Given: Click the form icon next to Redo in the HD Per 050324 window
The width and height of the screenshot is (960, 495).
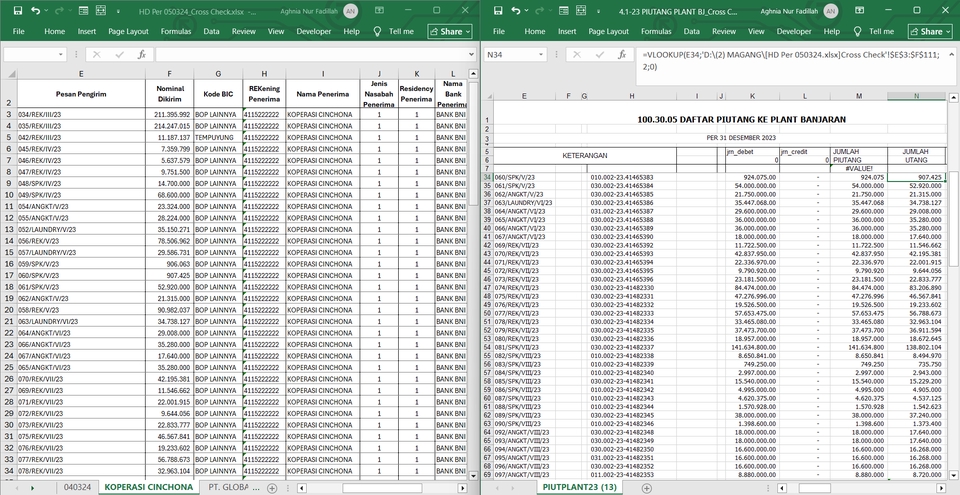Looking at the screenshot, I should pos(84,11).
